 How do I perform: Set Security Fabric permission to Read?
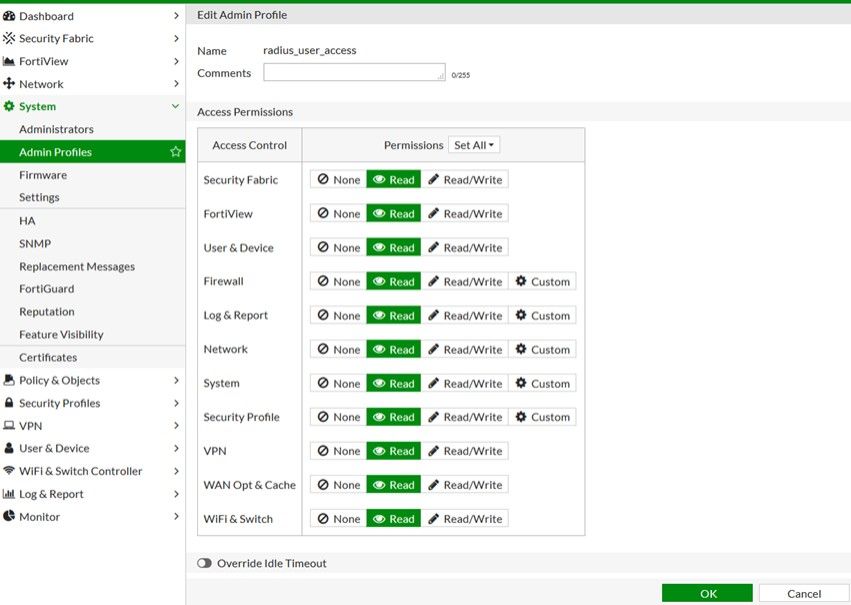pyautogui.click(x=393, y=180)
